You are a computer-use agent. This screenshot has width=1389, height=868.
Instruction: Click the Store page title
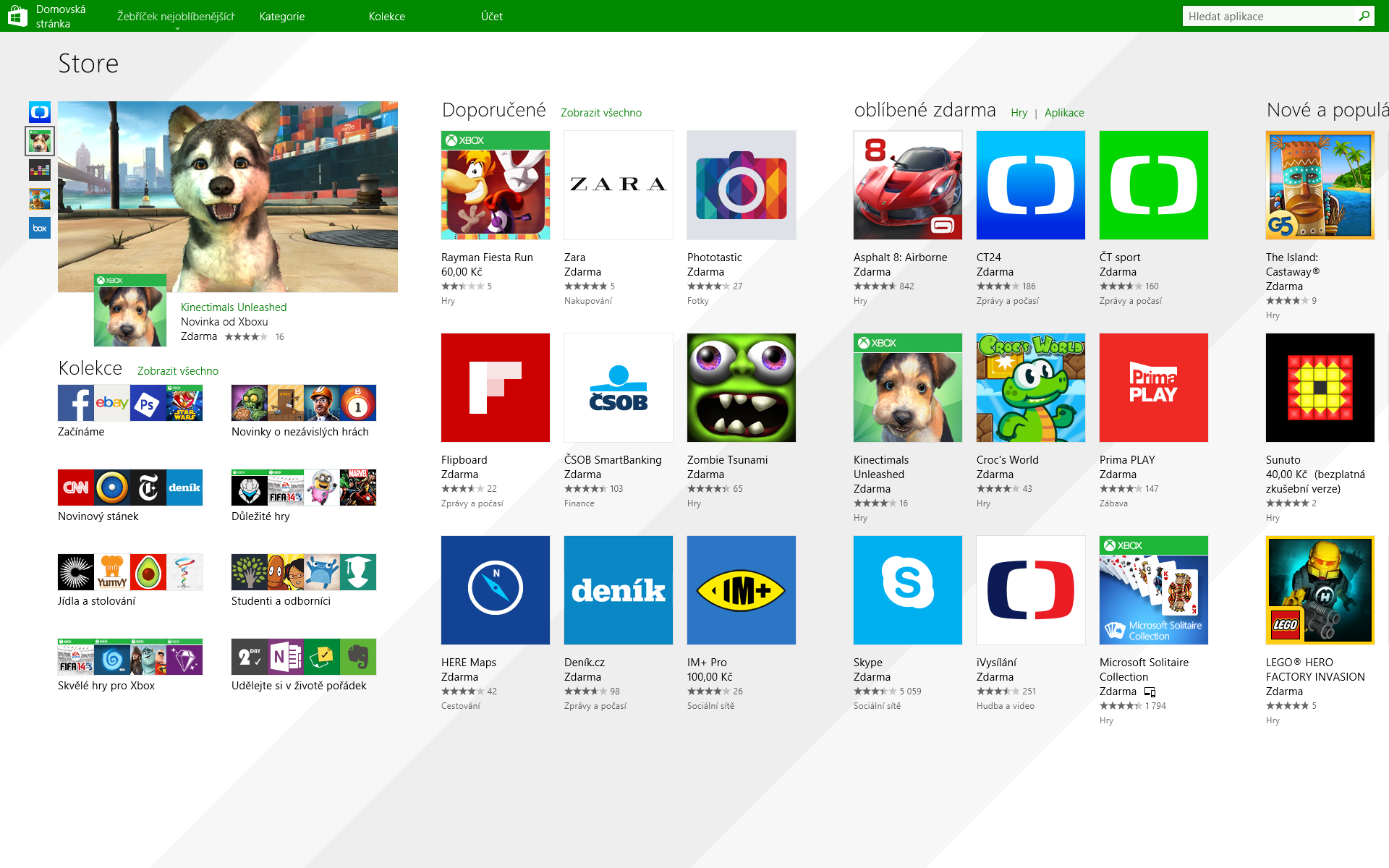click(88, 64)
